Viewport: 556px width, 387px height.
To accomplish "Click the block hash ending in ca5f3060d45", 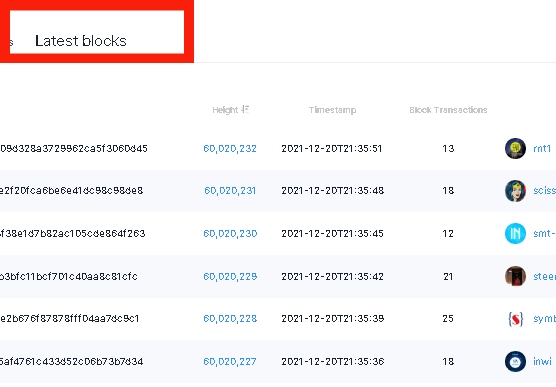I will coord(74,148).
